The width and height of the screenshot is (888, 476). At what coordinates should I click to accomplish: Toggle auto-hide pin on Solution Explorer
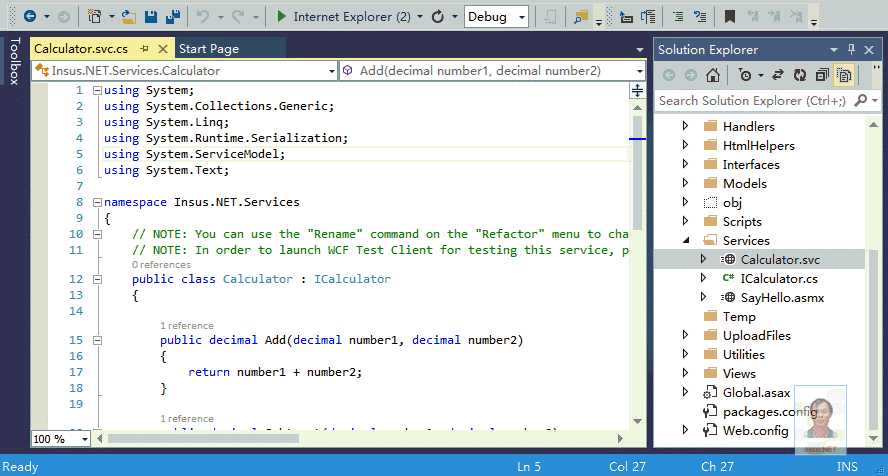(x=851, y=49)
